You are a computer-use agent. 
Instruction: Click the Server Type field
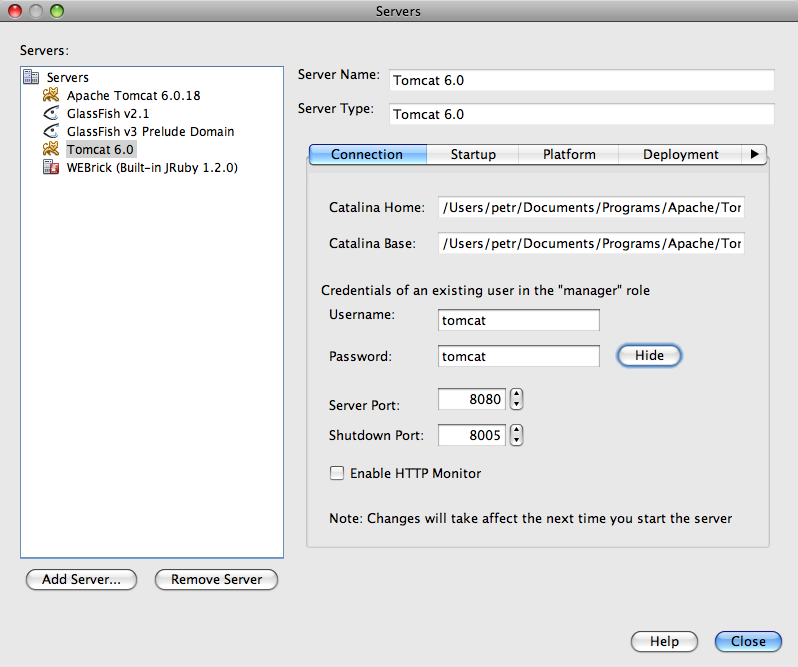582,114
